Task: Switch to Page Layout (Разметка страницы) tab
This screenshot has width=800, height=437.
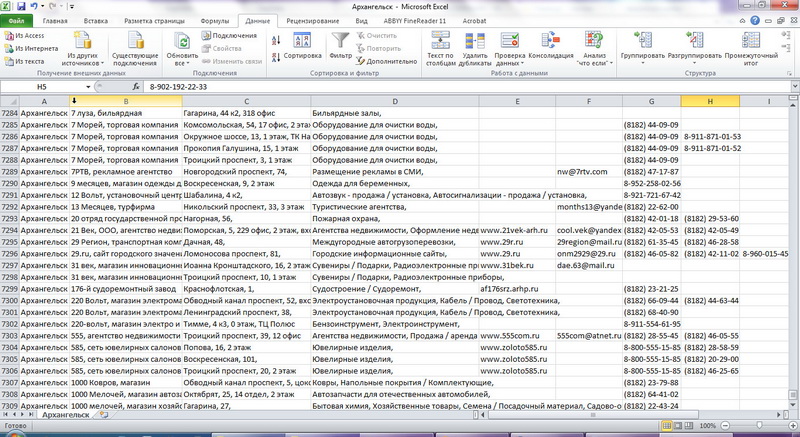Action: (x=154, y=21)
